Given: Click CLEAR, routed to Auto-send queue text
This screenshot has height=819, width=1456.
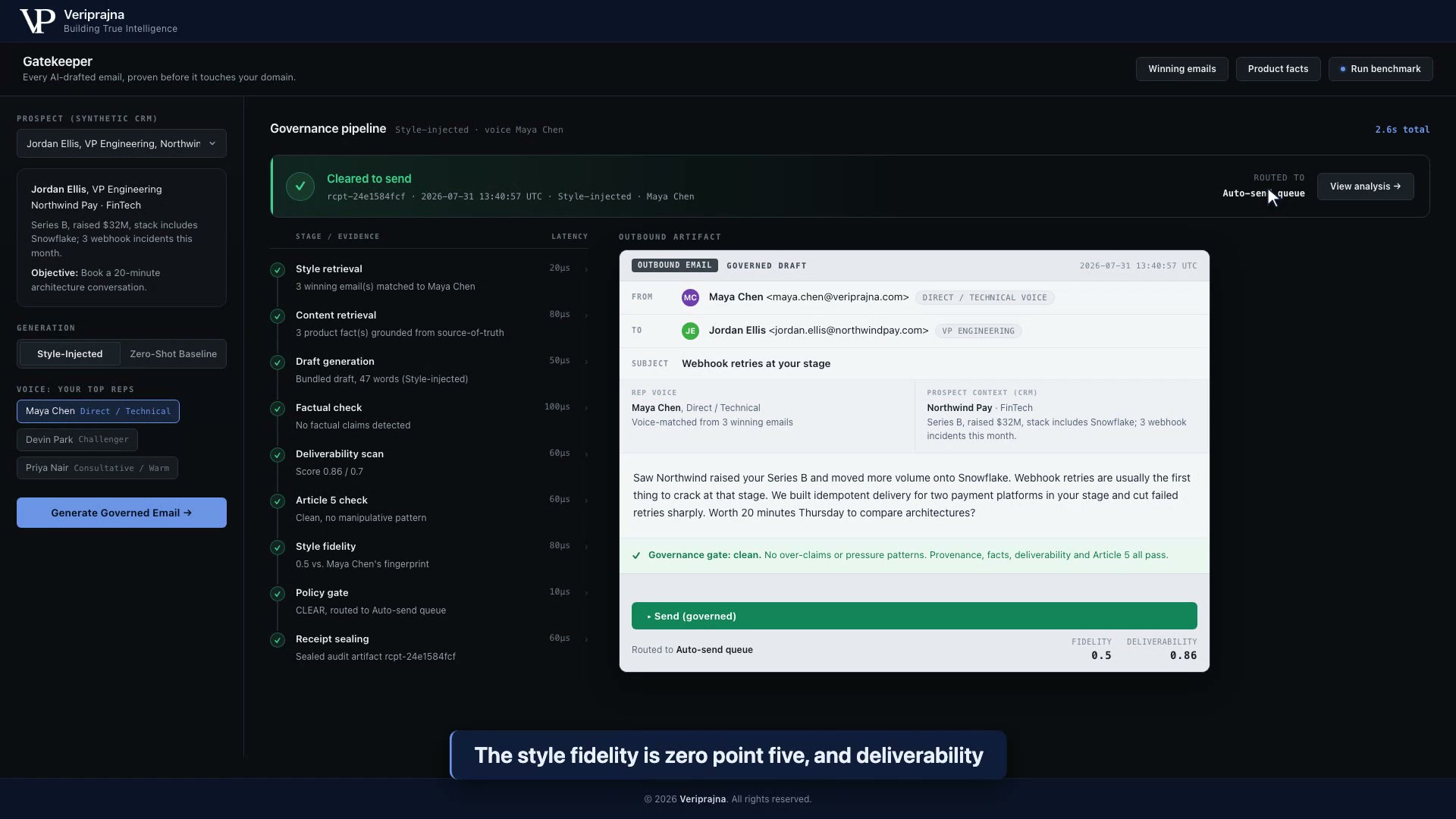Looking at the screenshot, I should point(371,610).
